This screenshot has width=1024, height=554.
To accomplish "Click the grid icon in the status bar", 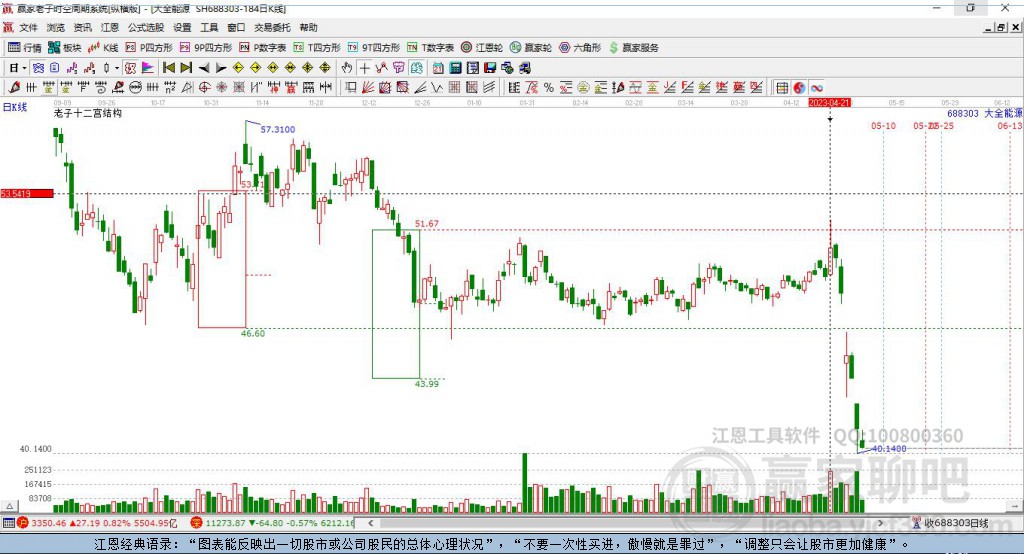I will [8, 523].
